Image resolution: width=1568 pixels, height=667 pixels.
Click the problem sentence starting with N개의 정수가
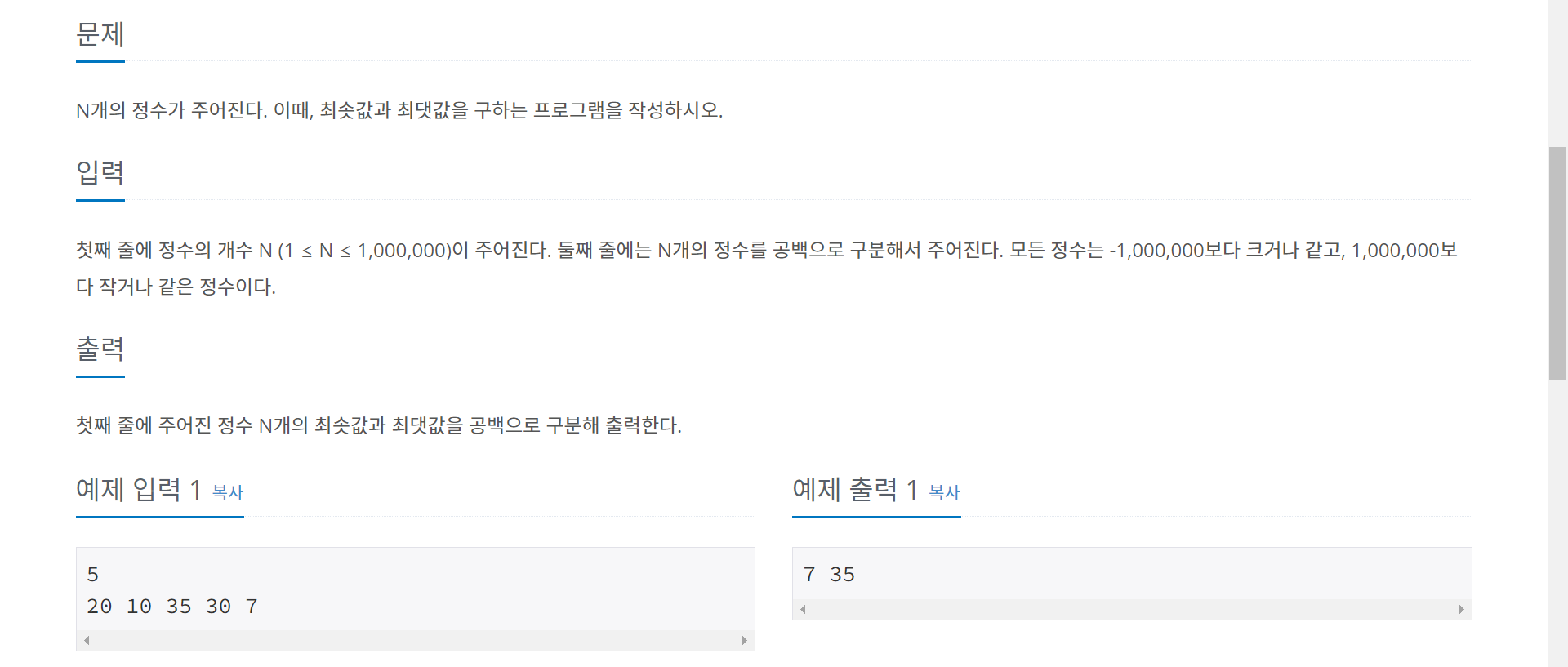tap(399, 110)
